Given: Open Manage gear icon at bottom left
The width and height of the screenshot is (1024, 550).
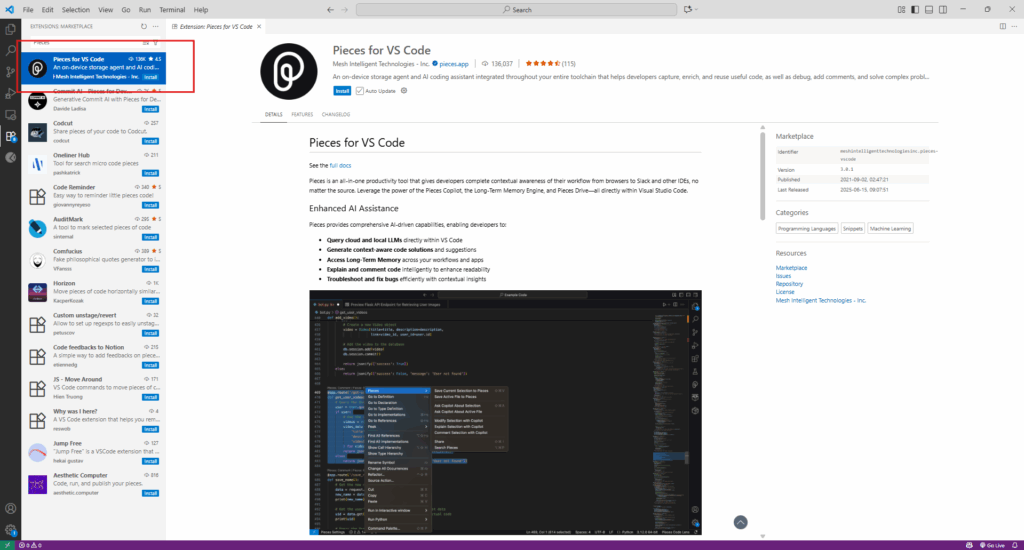Looking at the screenshot, I should tap(11, 529).
